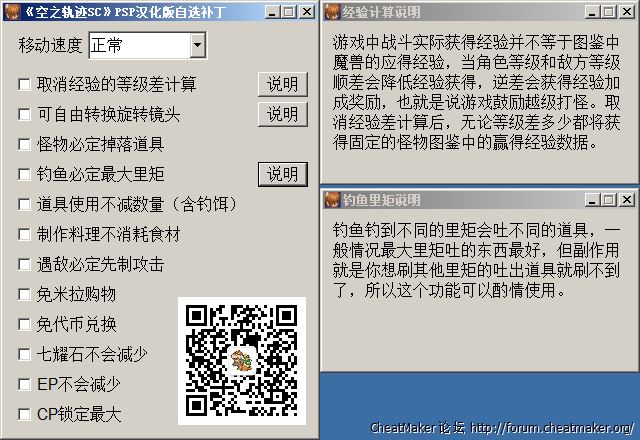
Task: Click the 移动速度 combo box showing 正常
Action: click(x=148, y=45)
